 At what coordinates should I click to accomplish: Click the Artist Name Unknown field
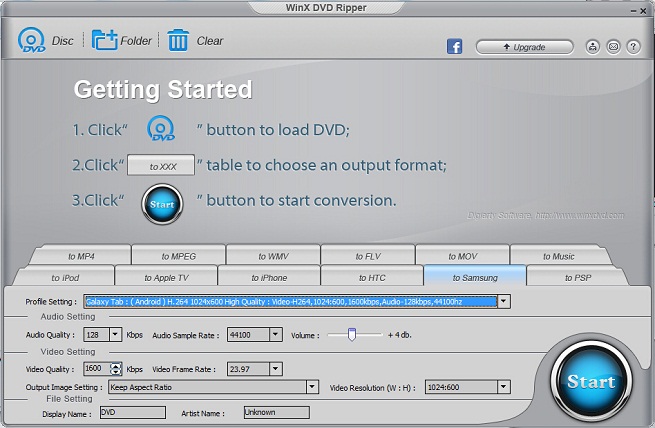click(277, 413)
